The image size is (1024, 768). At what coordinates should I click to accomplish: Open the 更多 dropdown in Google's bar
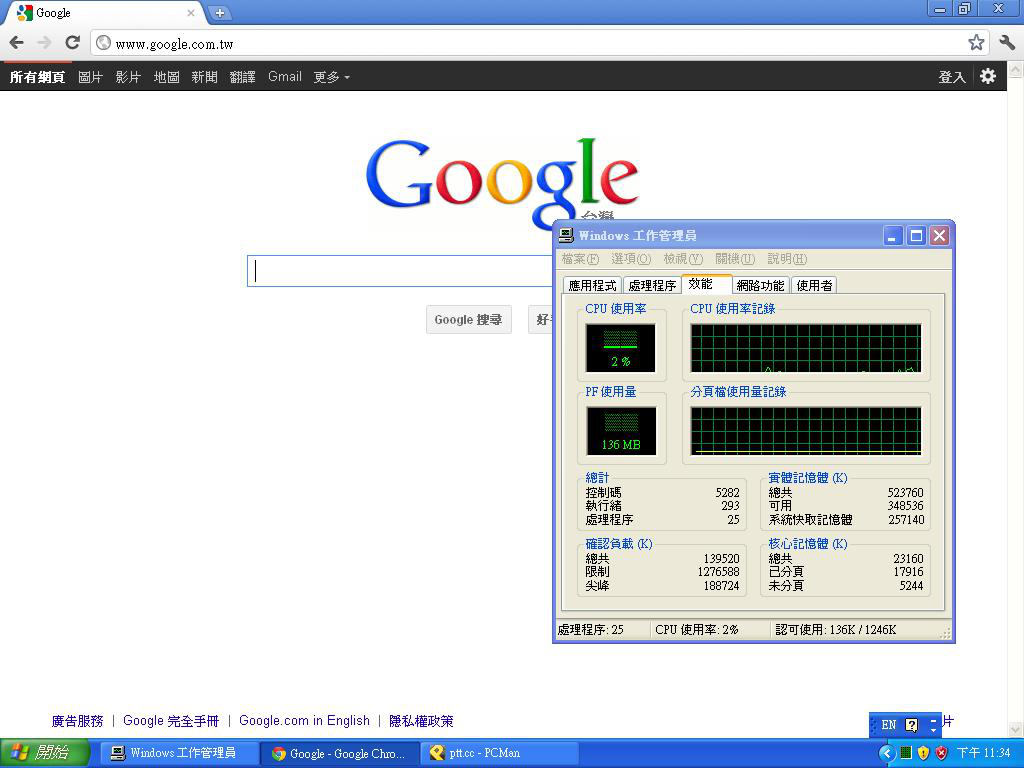click(331, 77)
